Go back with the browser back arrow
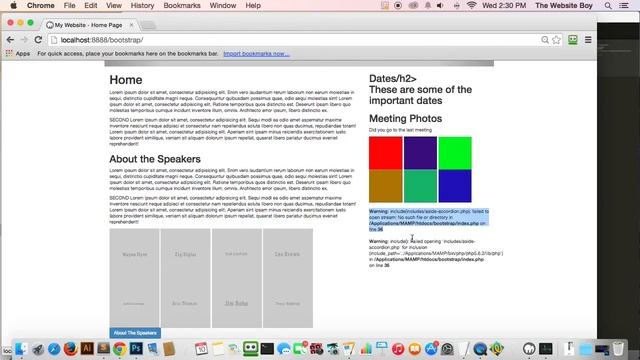 click(10, 40)
